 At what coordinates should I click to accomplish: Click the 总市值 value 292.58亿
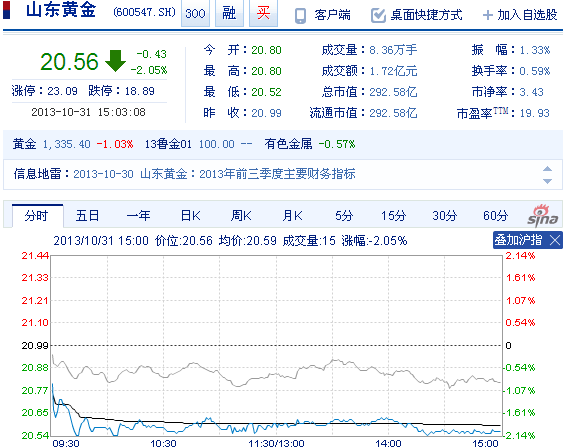tap(393, 92)
